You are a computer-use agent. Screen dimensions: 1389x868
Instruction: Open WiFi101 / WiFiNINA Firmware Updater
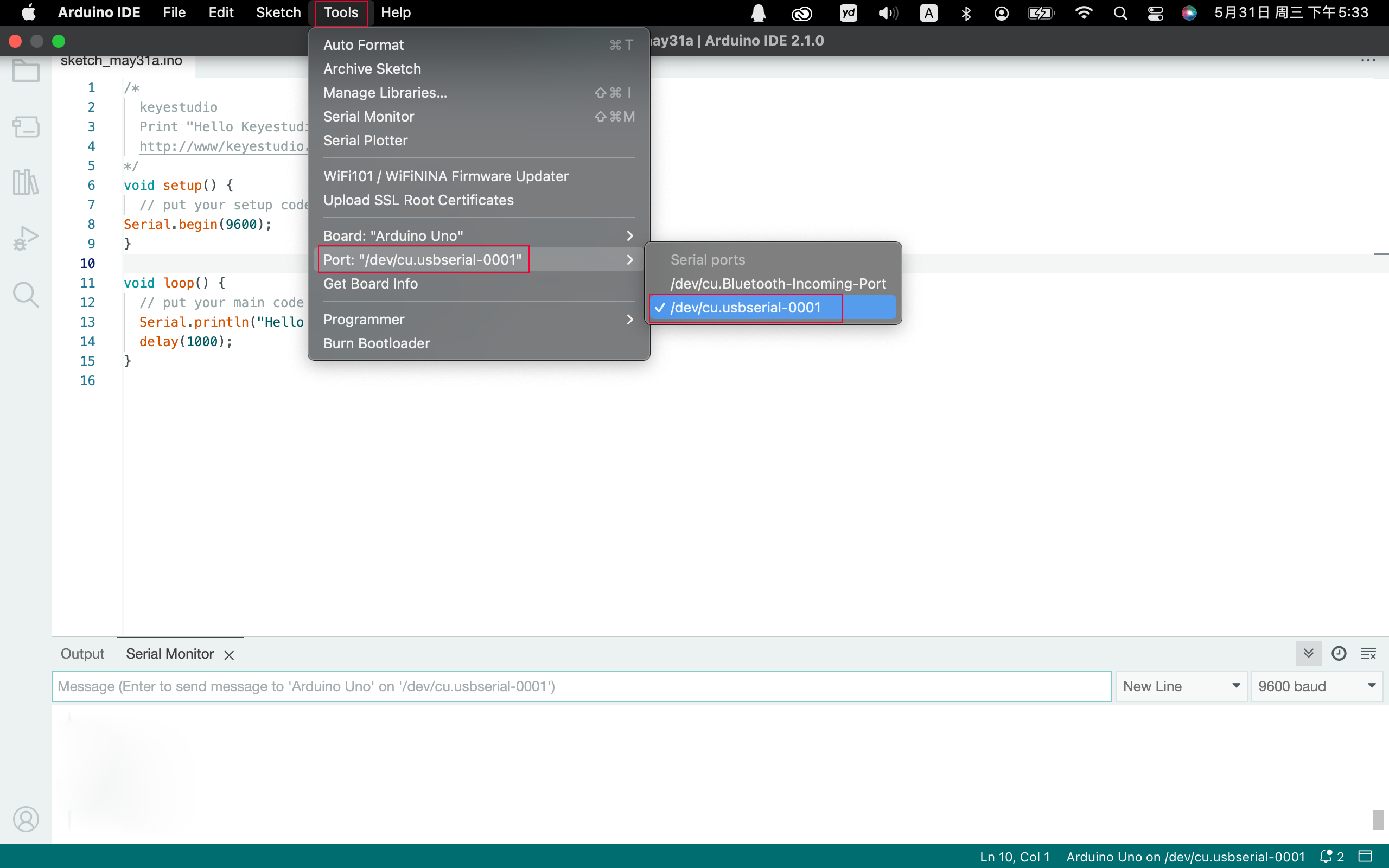tap(479, 176)
